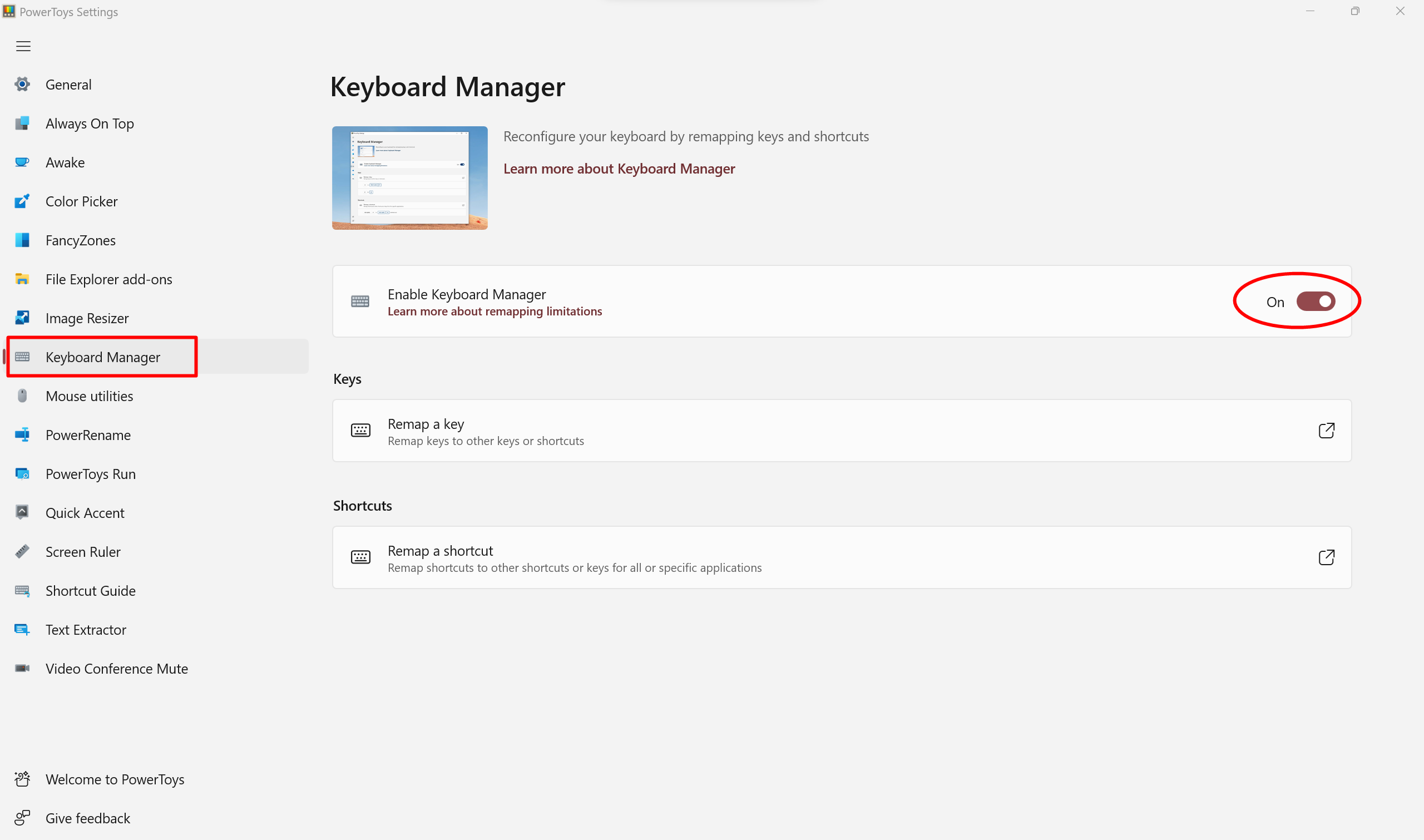Switch to the General settings section
1424x840 pixels.
68,84
